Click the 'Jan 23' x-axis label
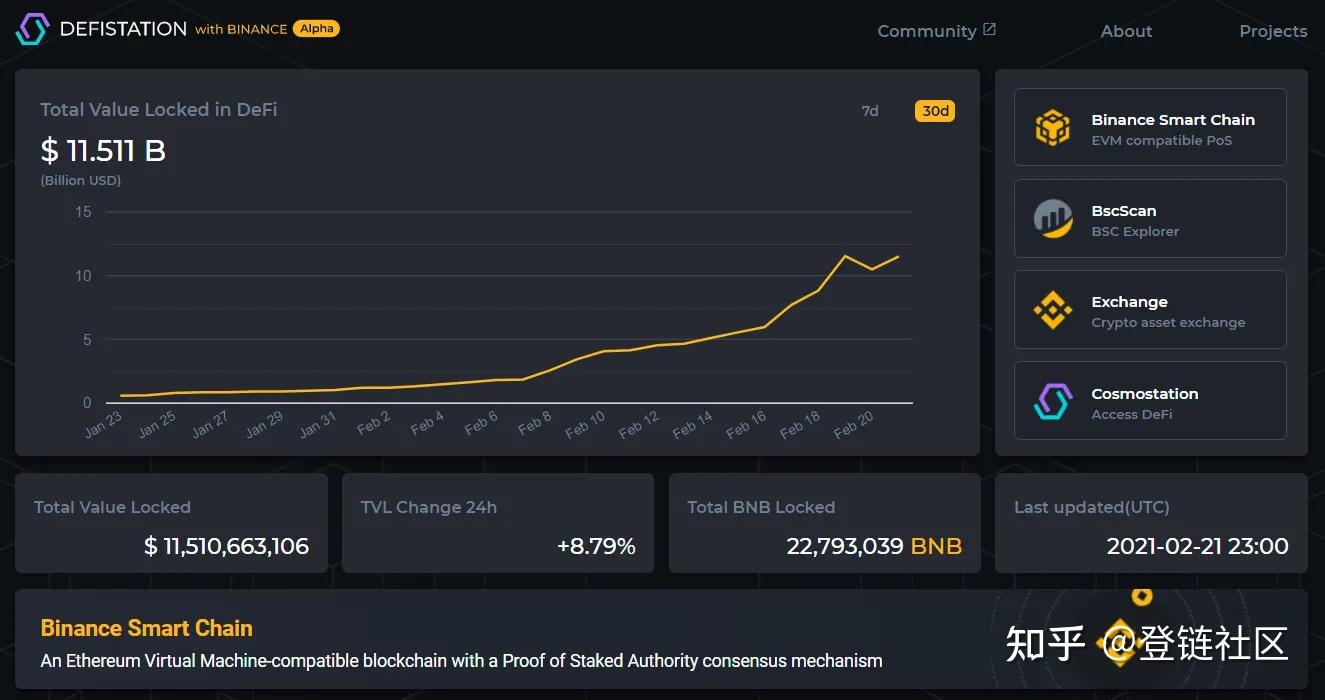This screenshot has height=700, width=1325. tap(103, 425)
